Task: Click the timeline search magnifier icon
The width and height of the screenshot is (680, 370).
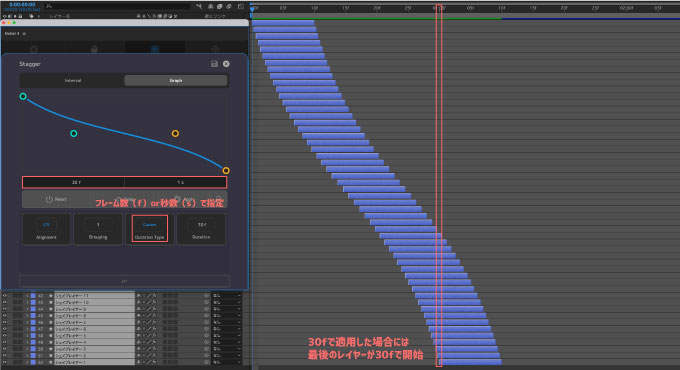Action: 49,6
